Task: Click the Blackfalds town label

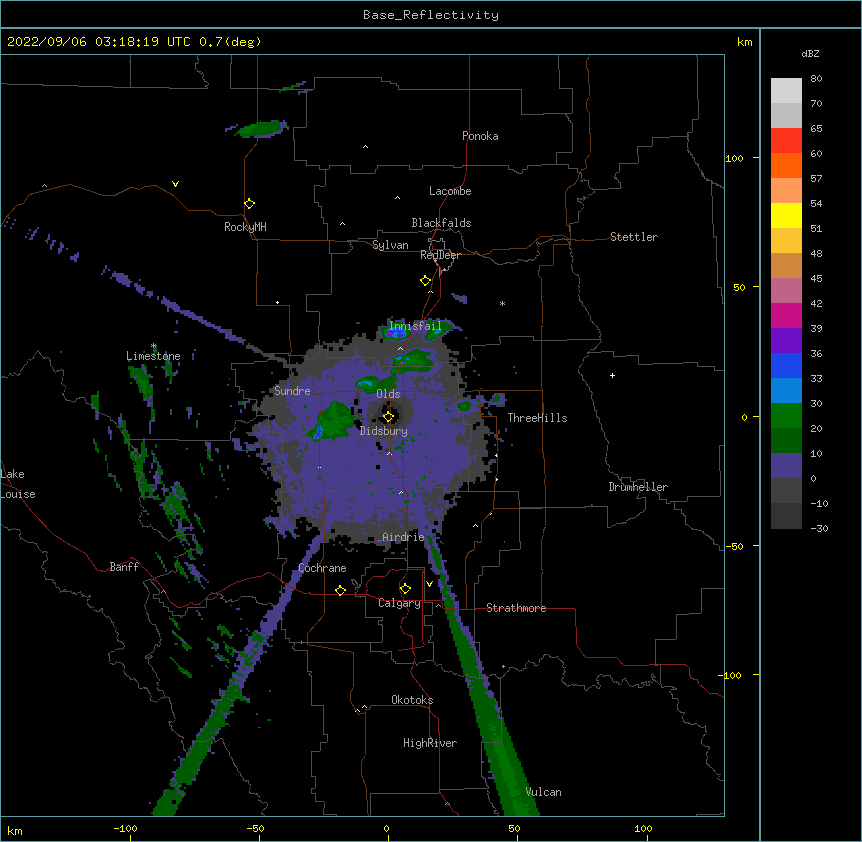Action: tap(441, 223)
